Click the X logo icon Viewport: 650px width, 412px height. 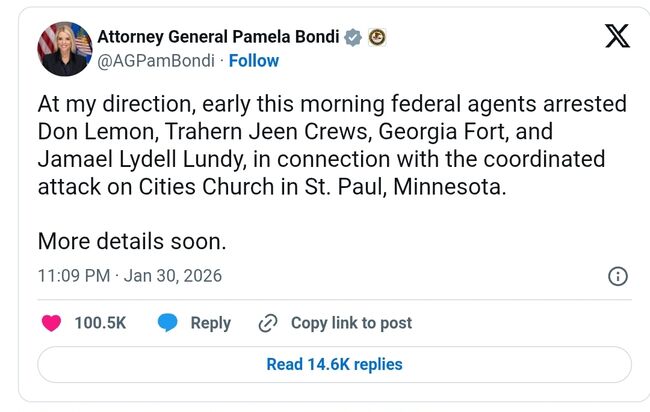pos(618,37)
